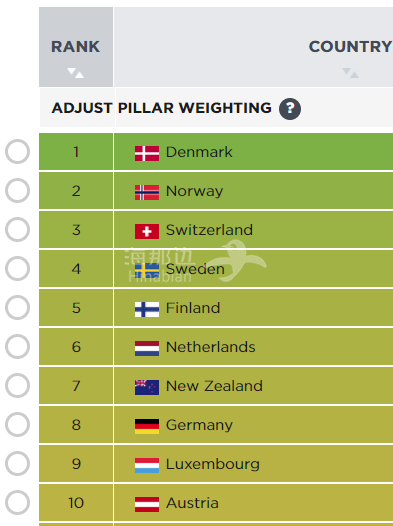The image size is (393, 526).
Task: Select the radio button for Denmark
Action: click(17, 151)
